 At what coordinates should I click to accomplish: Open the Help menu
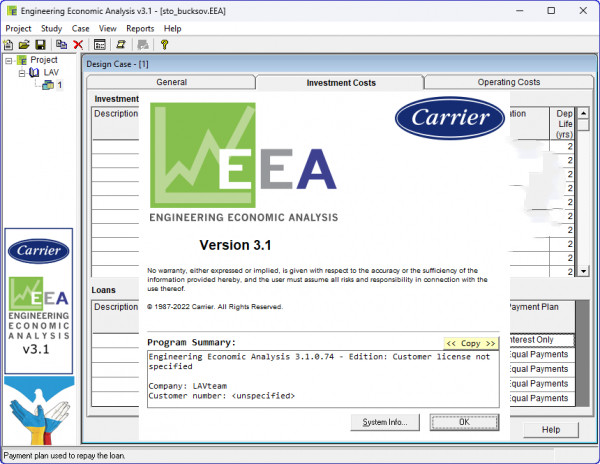pyautogui.click(x=173, y=29)
